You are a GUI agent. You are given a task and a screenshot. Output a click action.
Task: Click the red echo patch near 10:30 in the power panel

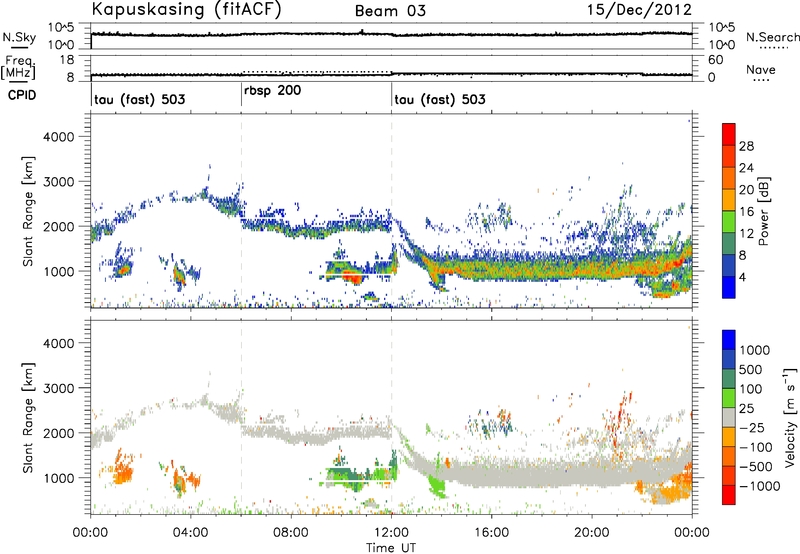pos(351,277)
